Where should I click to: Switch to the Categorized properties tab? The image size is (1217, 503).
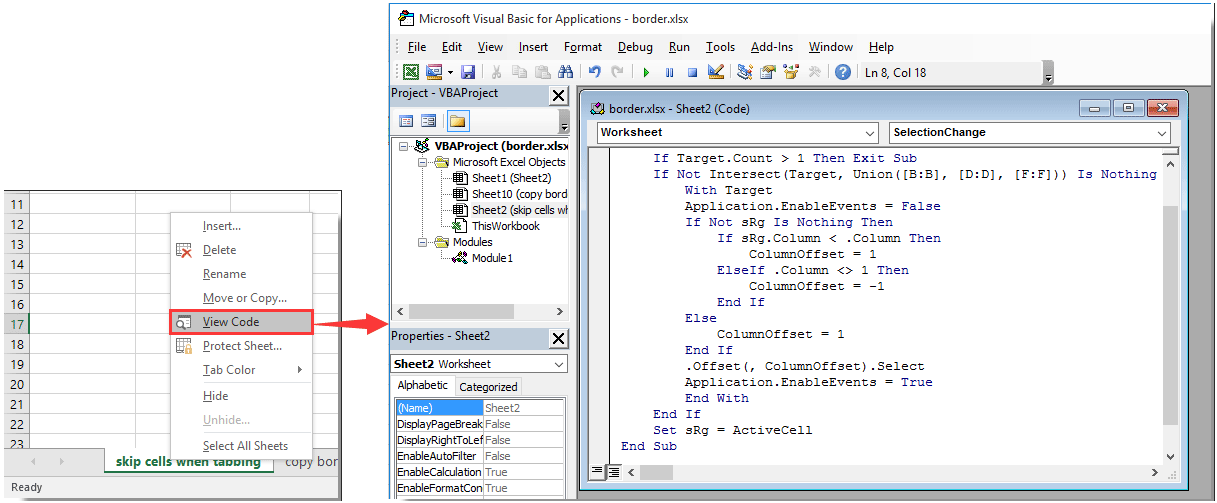(x=488, y=387)
